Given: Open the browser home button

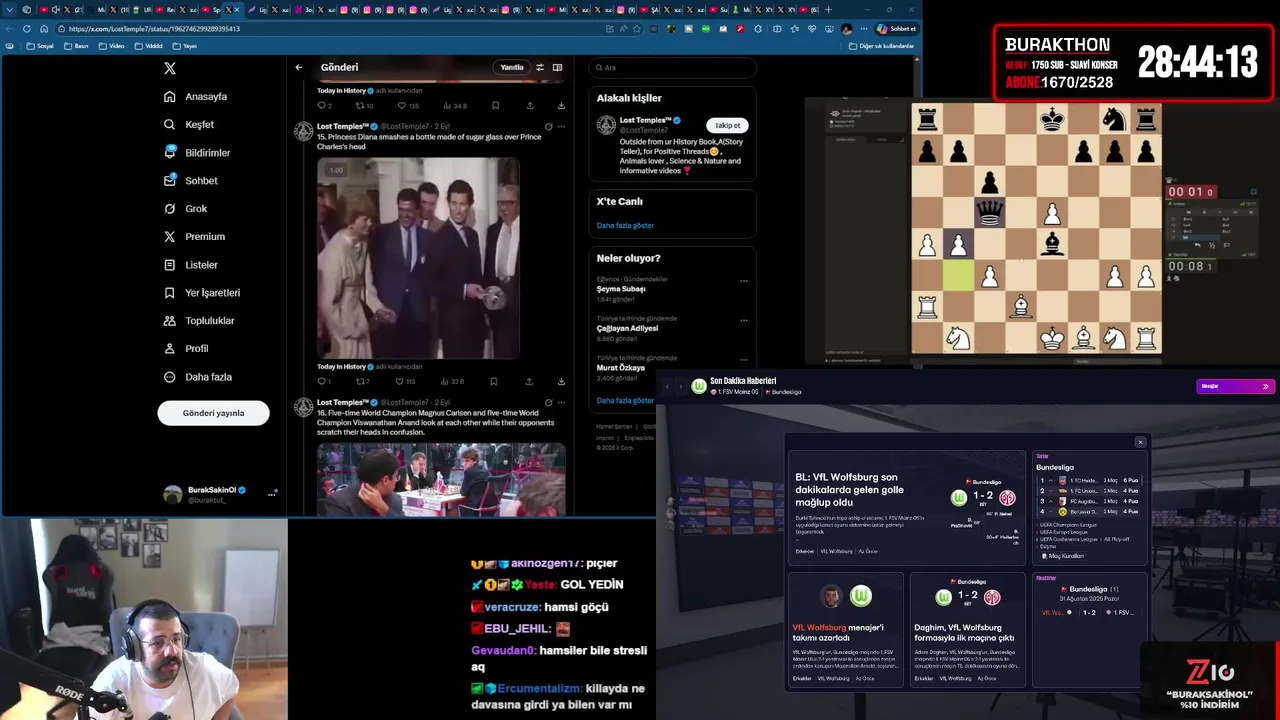Looking at the screenshot, I should (x=43, y=29).
